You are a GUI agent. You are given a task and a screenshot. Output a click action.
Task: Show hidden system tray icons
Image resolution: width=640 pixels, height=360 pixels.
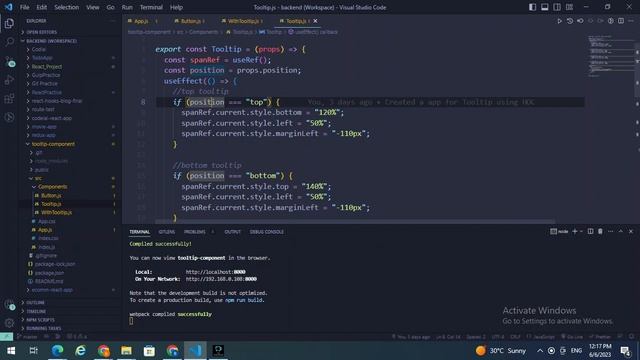[x=540, y=351]
